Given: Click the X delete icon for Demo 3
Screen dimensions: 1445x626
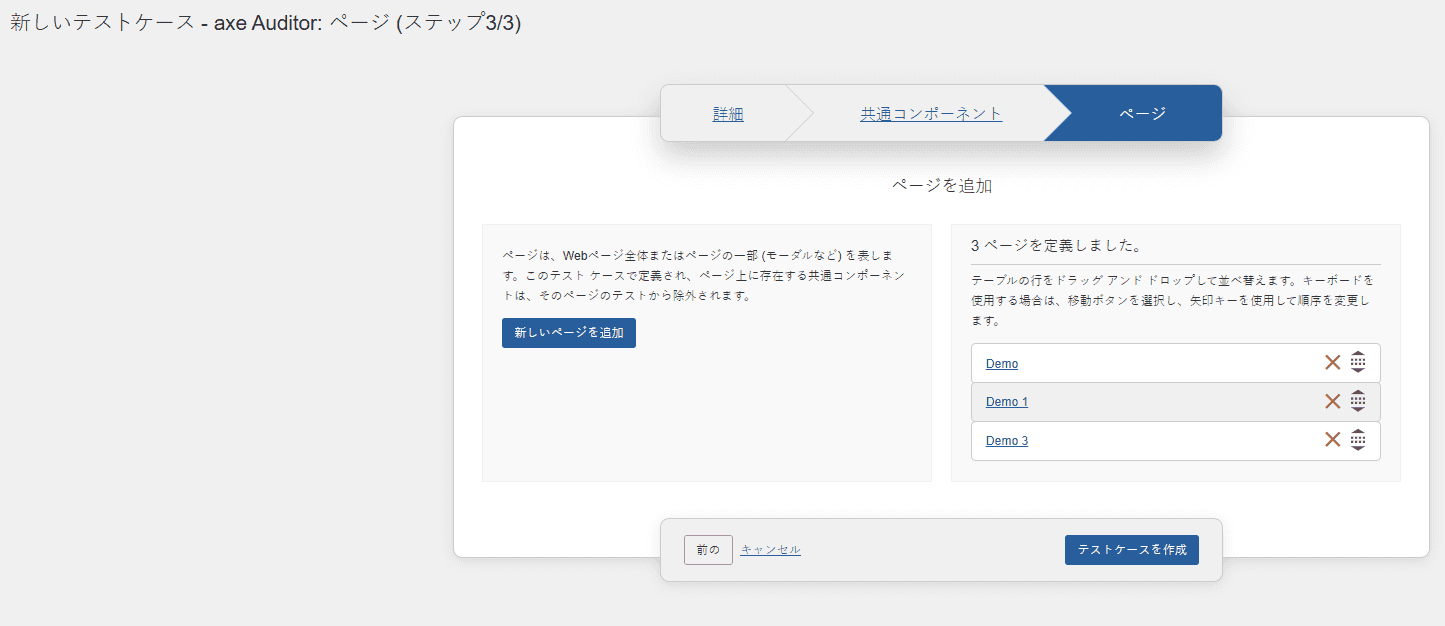Looking at the screenshot, I should (x=1332, y=440).
